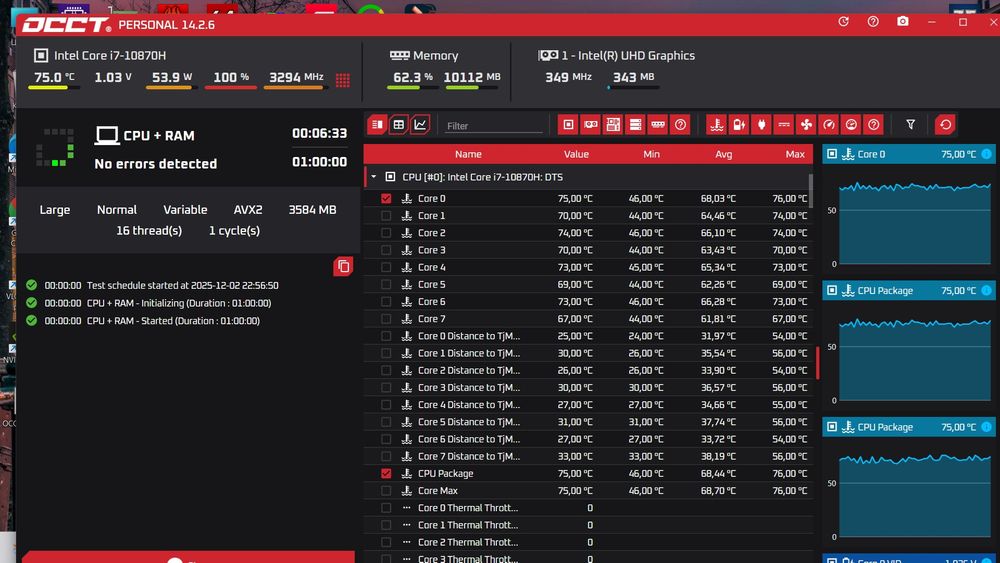Image resolution: width=1000 pixels, height=563 pixels.
Task: Click the Core 6 row value 73,00 °C
Action: point(575,302)
